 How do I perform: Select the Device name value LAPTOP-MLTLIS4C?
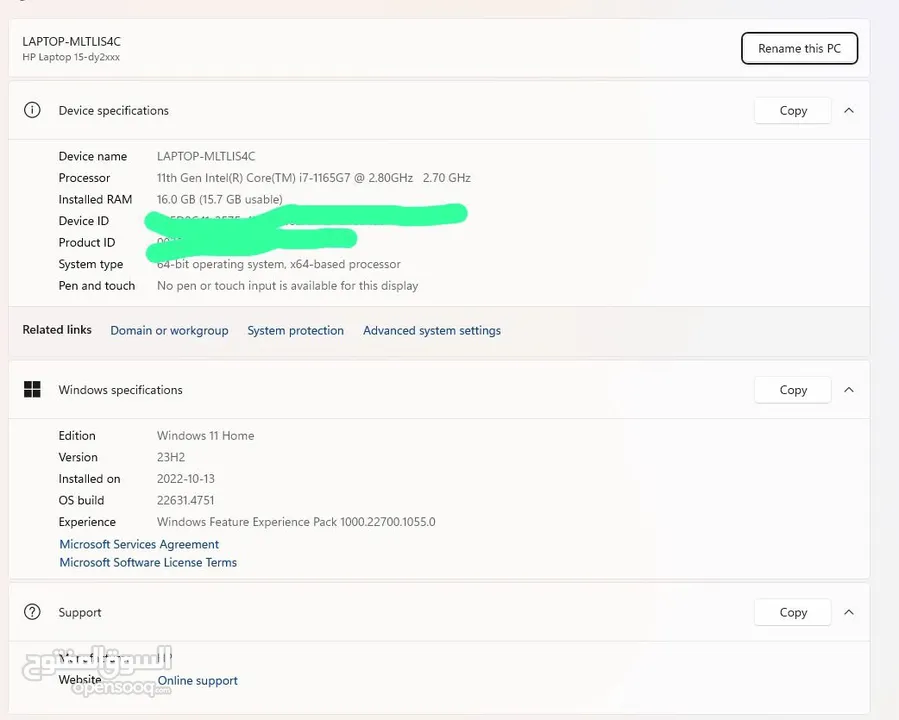tap(206, 156)
